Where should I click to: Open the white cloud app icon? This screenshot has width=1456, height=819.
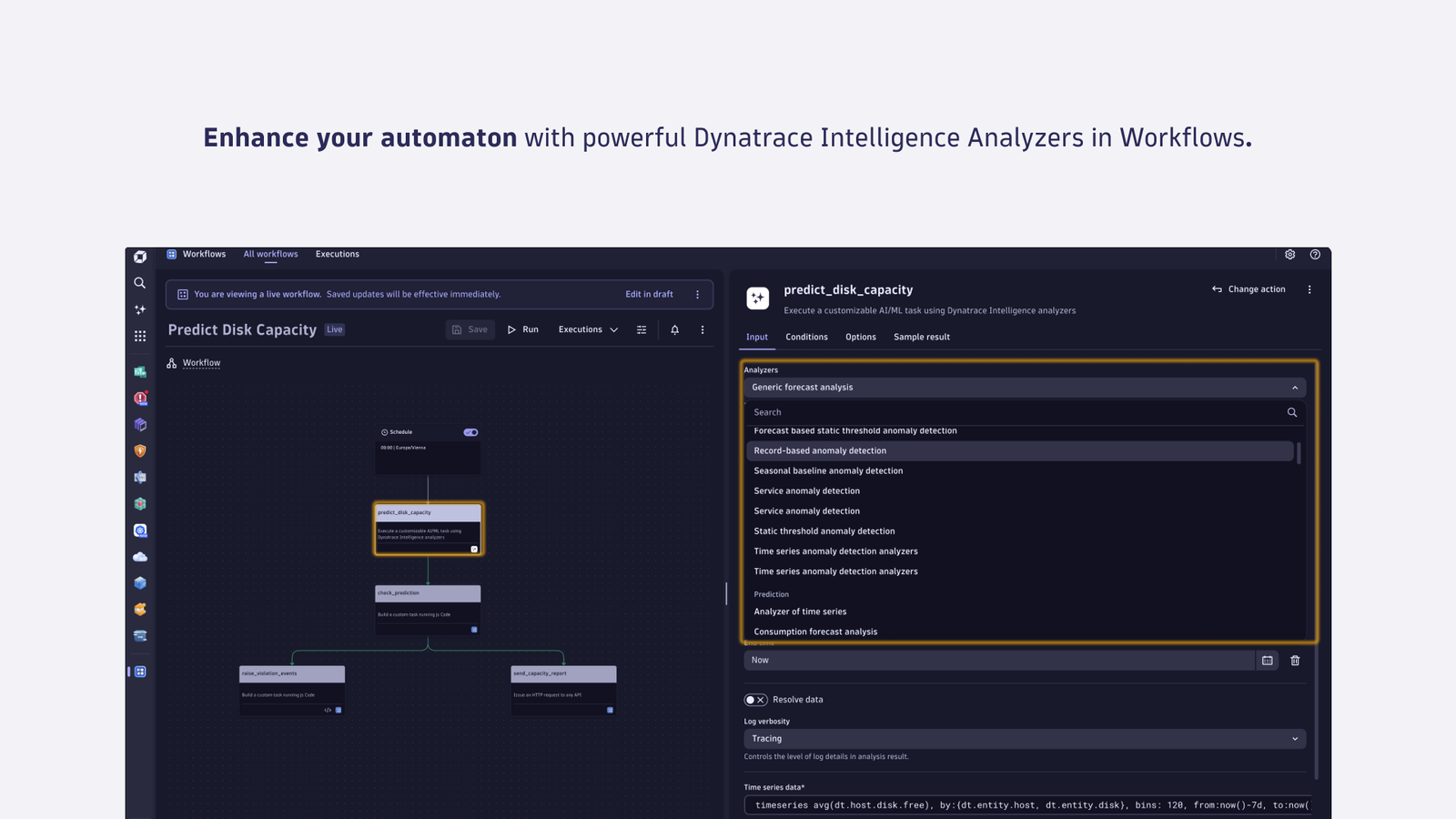coord(140,557)
